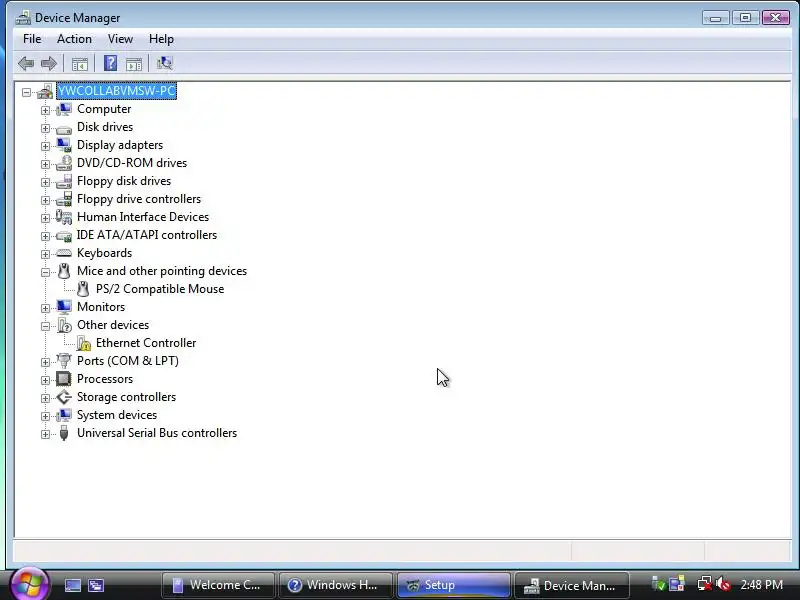This screenshot has height=600, width=800.
Task: Click the network disconnected tray icon
Action: (704, 584)
